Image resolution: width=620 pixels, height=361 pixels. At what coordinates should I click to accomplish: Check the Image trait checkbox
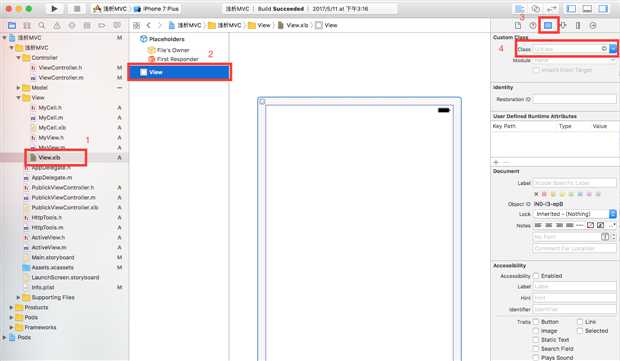tap(536, 331)
